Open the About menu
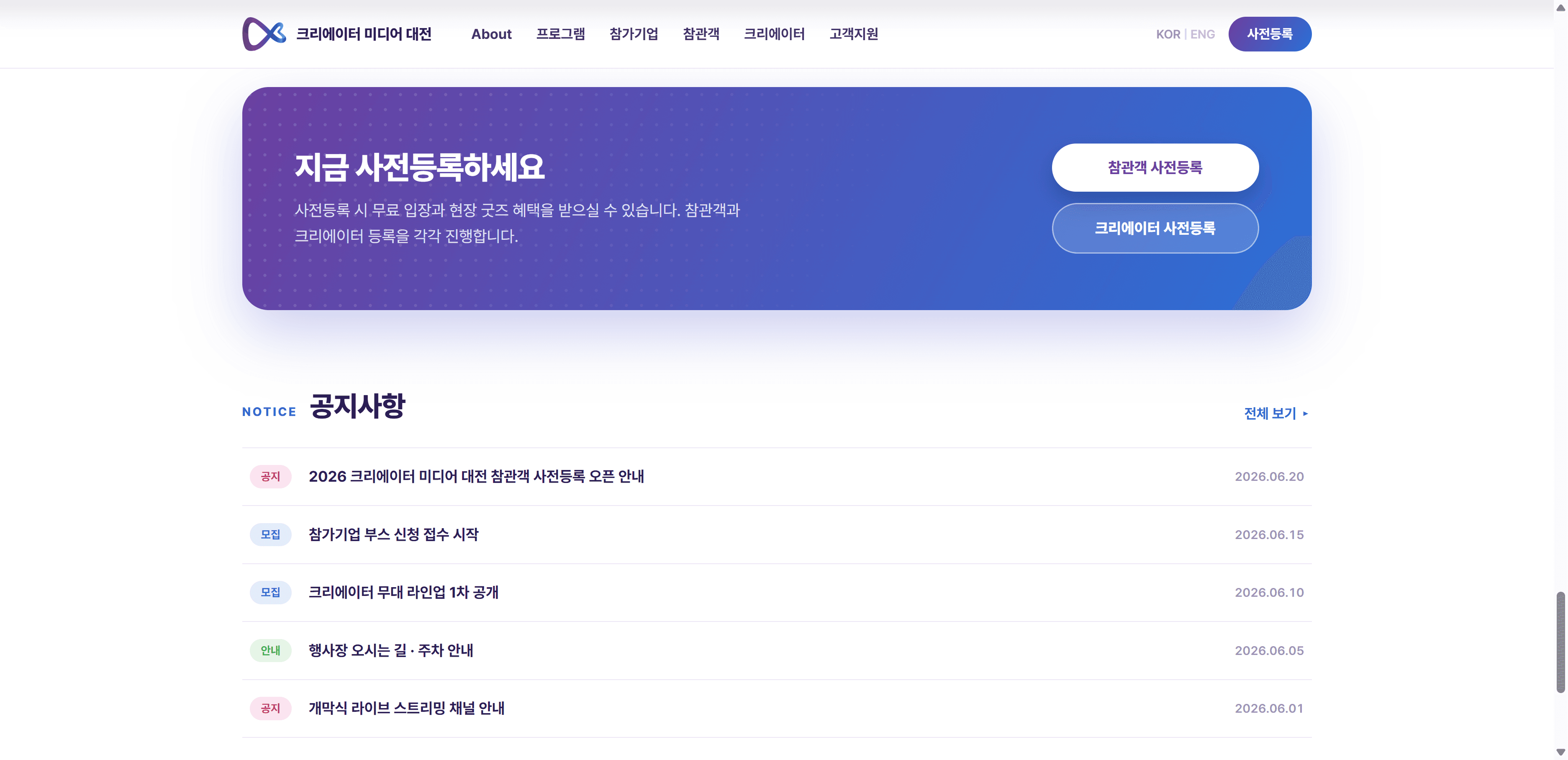The image size is (1568, 760). (x=491, y=34)
